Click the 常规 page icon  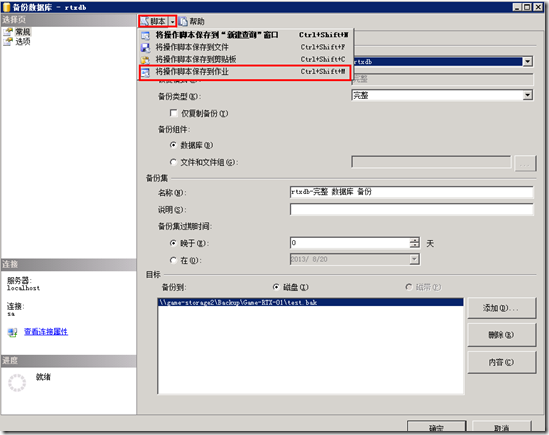pos(8,32)
